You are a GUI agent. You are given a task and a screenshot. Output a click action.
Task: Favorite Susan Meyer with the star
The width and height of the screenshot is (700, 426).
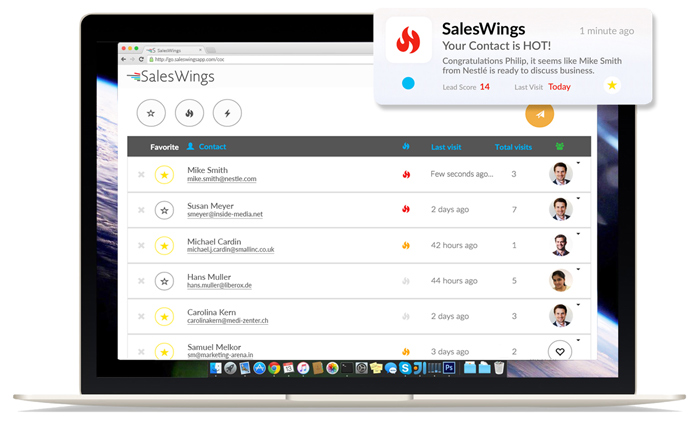(164, 210)
